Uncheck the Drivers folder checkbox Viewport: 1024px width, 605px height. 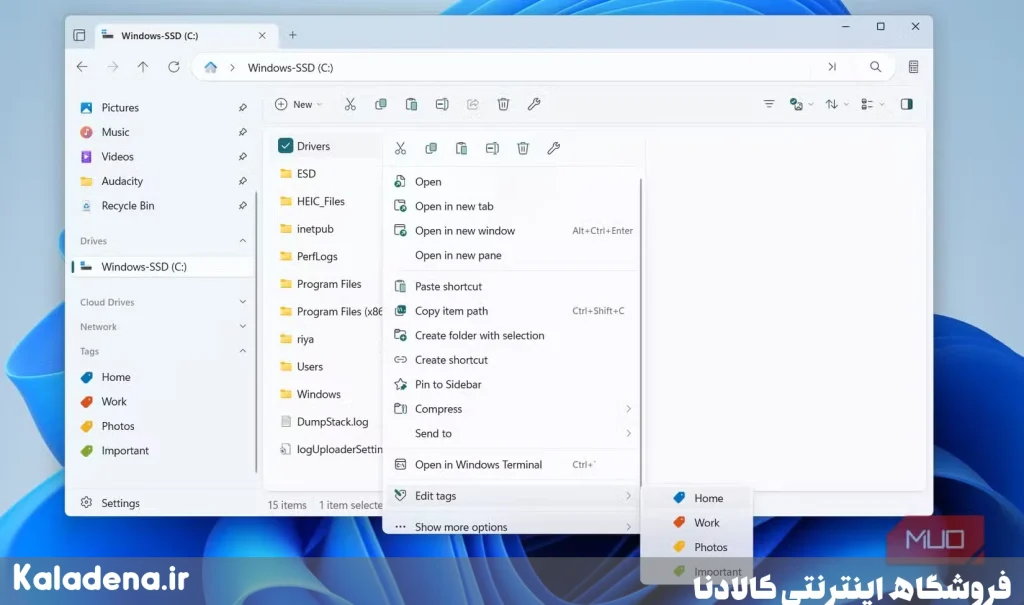285,146
